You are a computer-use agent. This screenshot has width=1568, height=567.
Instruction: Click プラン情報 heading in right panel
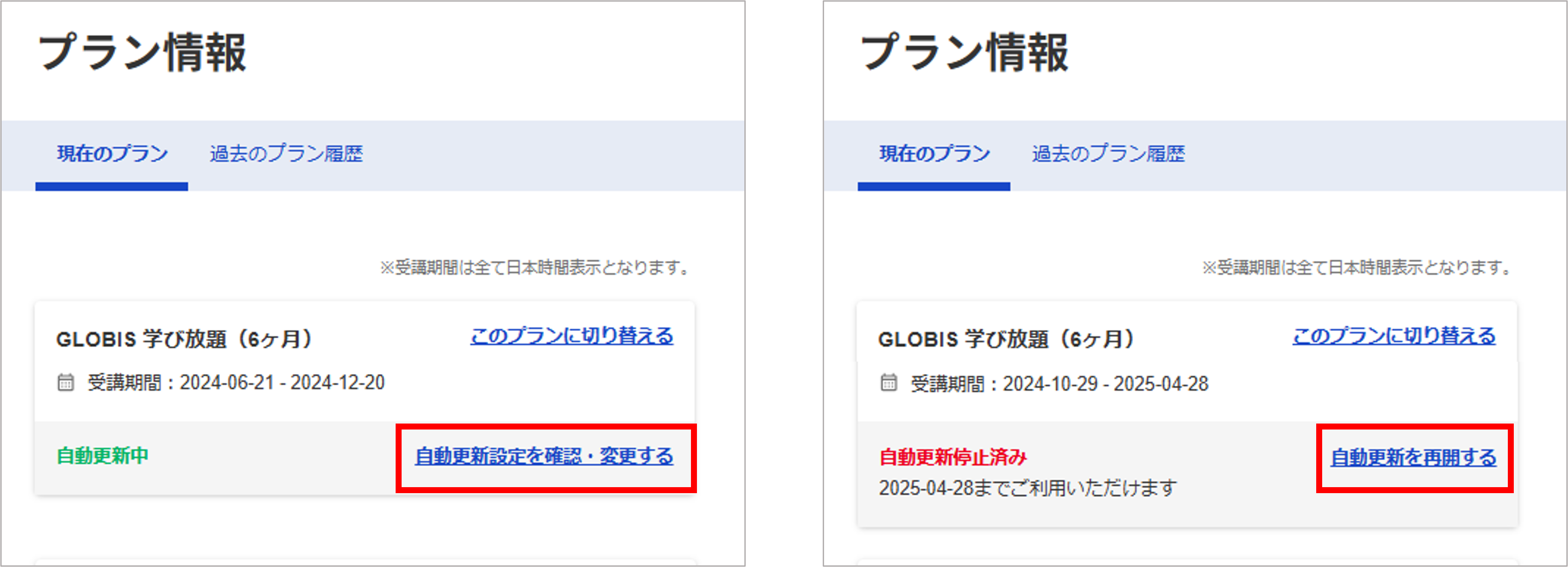coord(965,53)
